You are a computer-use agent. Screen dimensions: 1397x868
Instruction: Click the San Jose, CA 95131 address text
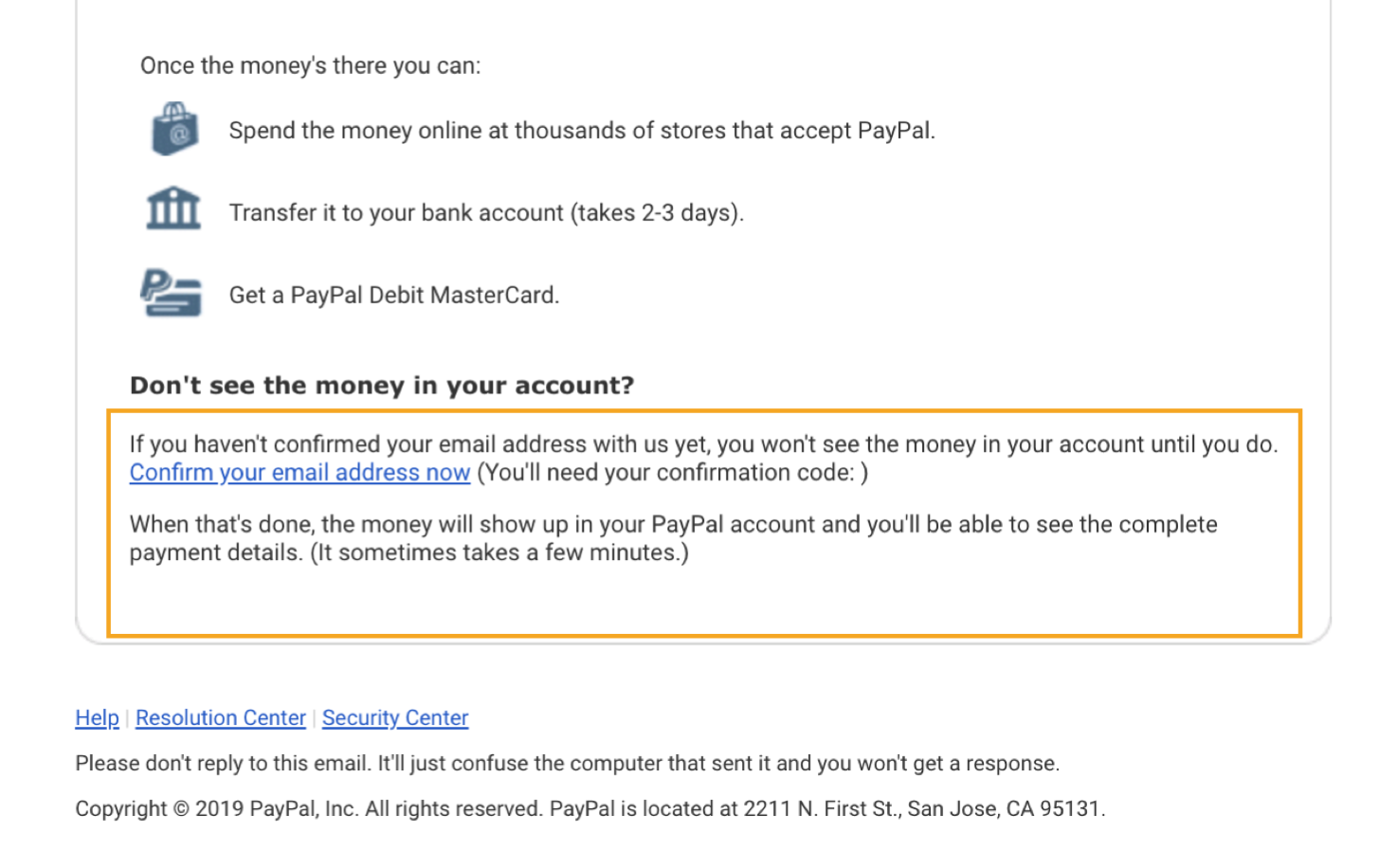click(x=1006, y=809)
